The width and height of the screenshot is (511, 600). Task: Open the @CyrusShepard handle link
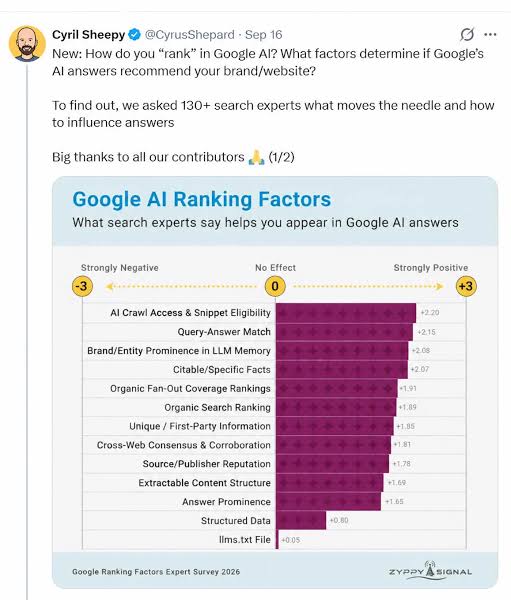[x=189, y=35]
